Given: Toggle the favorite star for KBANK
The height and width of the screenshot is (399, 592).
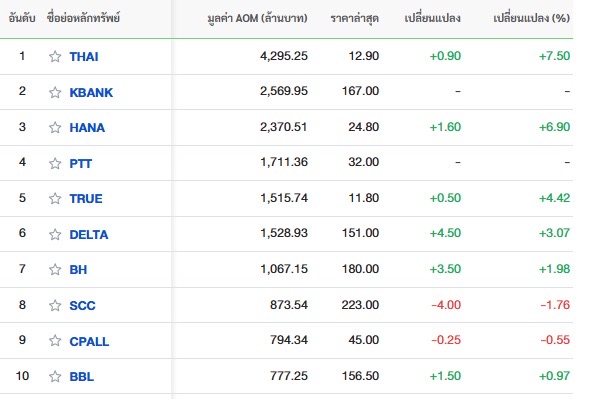Looking at the screenshot, I should tap(55, 92).
